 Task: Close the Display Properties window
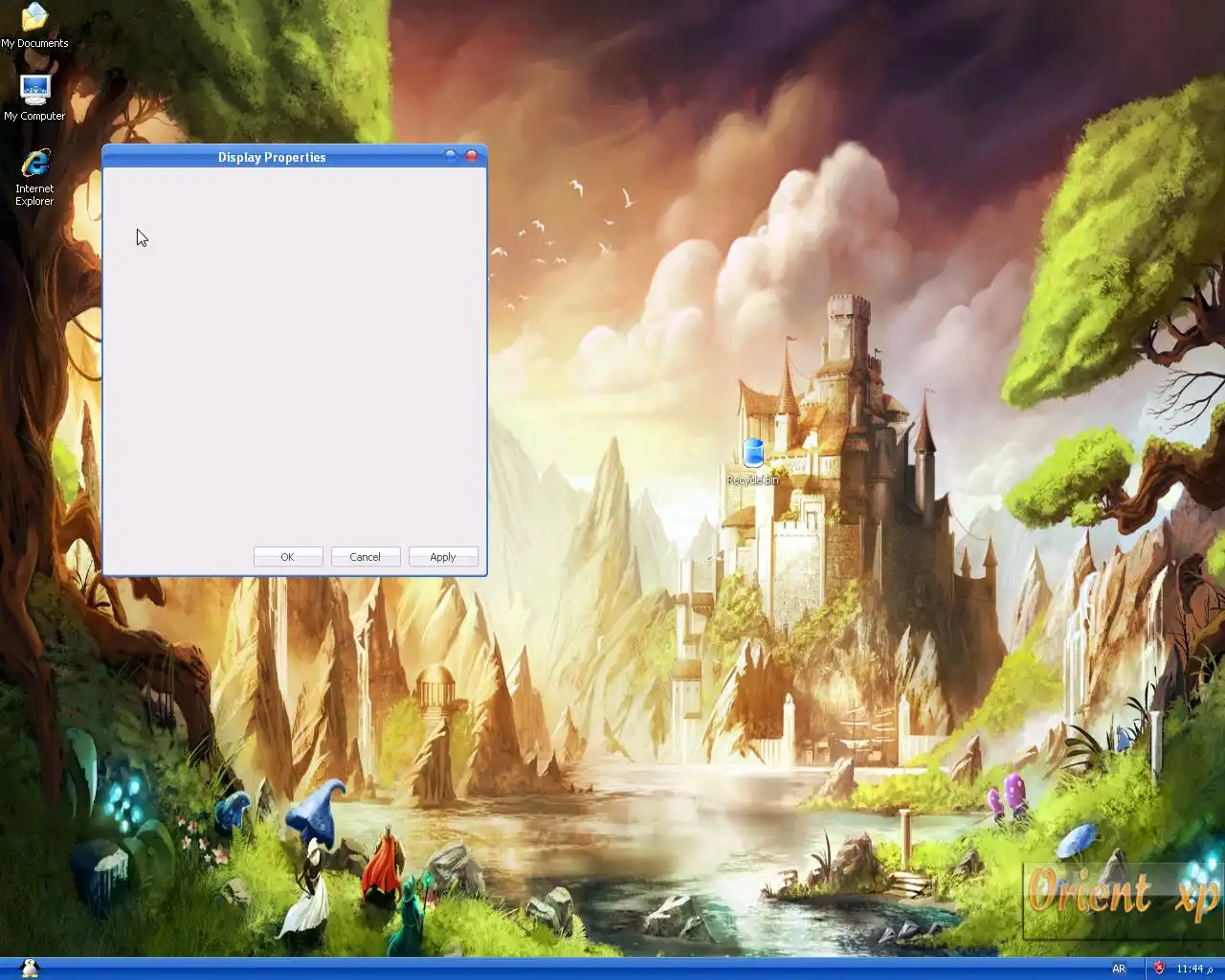click(x=472, y=156)
